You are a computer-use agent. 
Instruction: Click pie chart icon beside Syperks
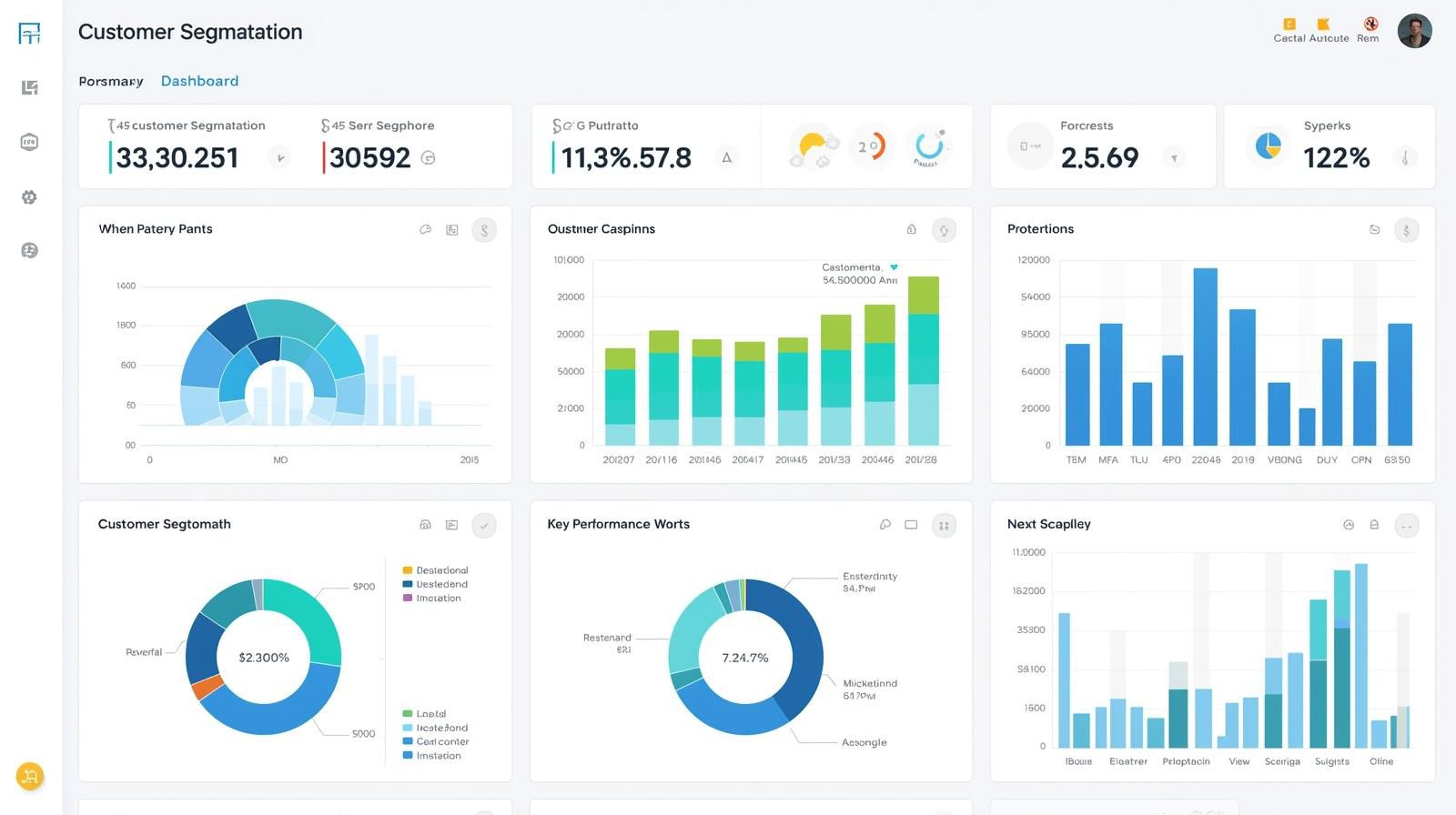1268,146
